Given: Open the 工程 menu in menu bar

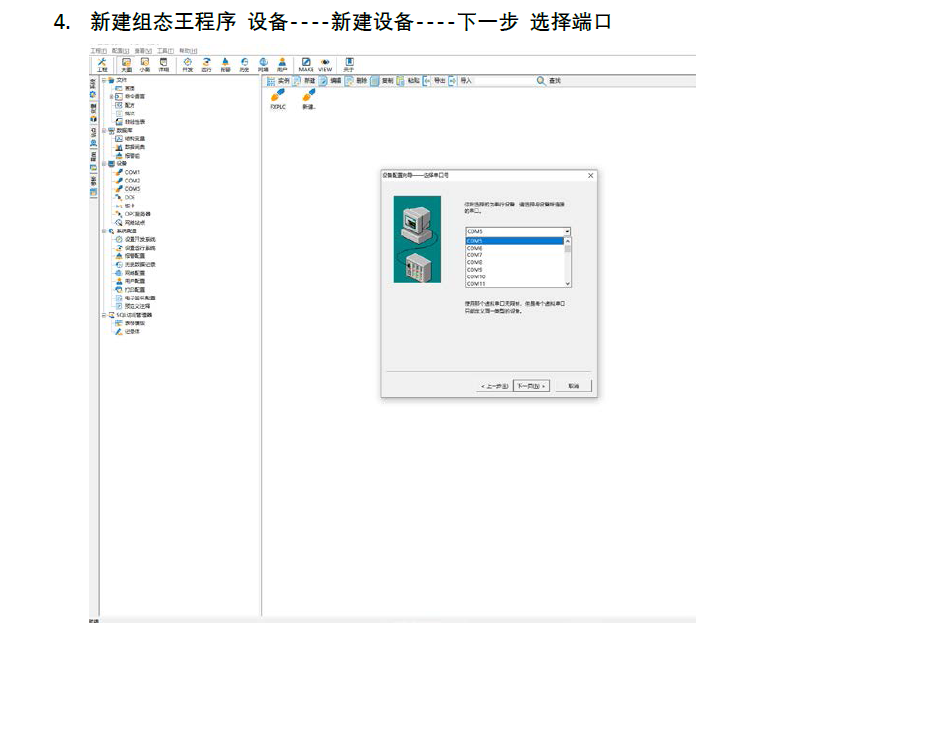Looking at the screenshot, I should click(x=98, y=50).
